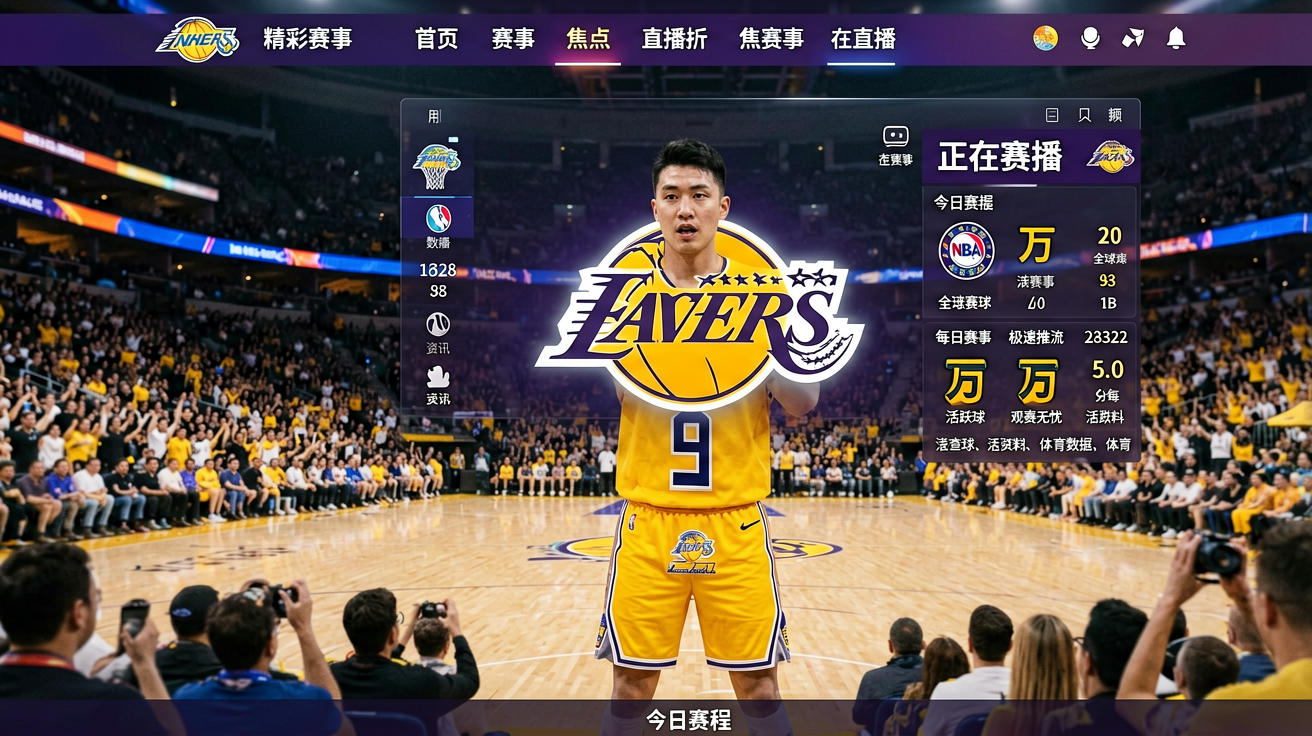Click the 今日赛握 section heading
1312x736 pixels.
[x=964, y=202]
